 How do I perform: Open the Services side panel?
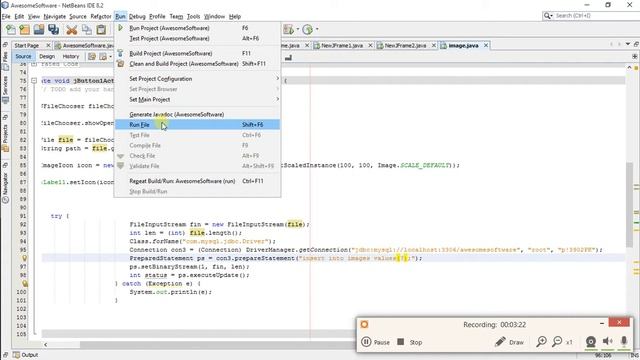tap(5, 89)
